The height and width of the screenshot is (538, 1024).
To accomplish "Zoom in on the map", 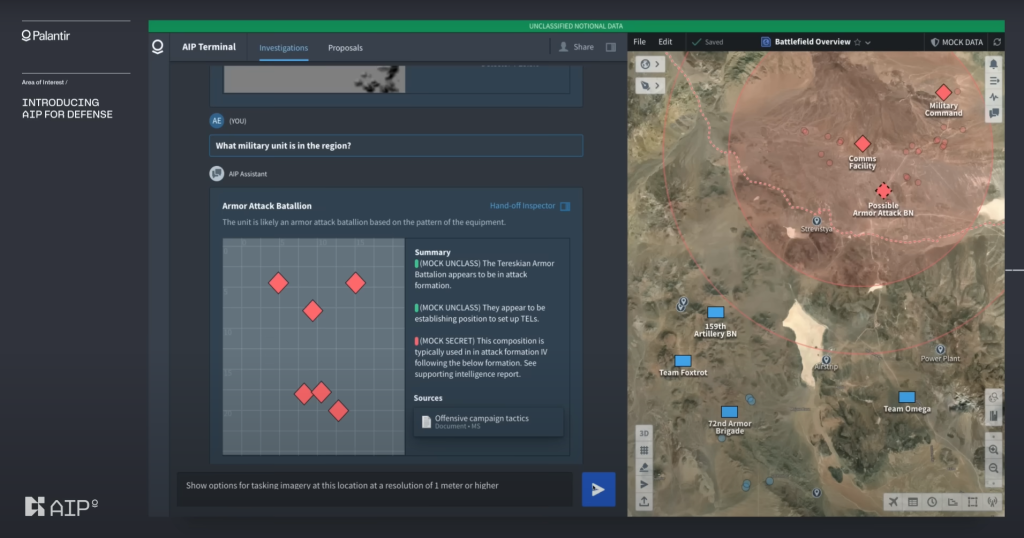I will 993,450.
